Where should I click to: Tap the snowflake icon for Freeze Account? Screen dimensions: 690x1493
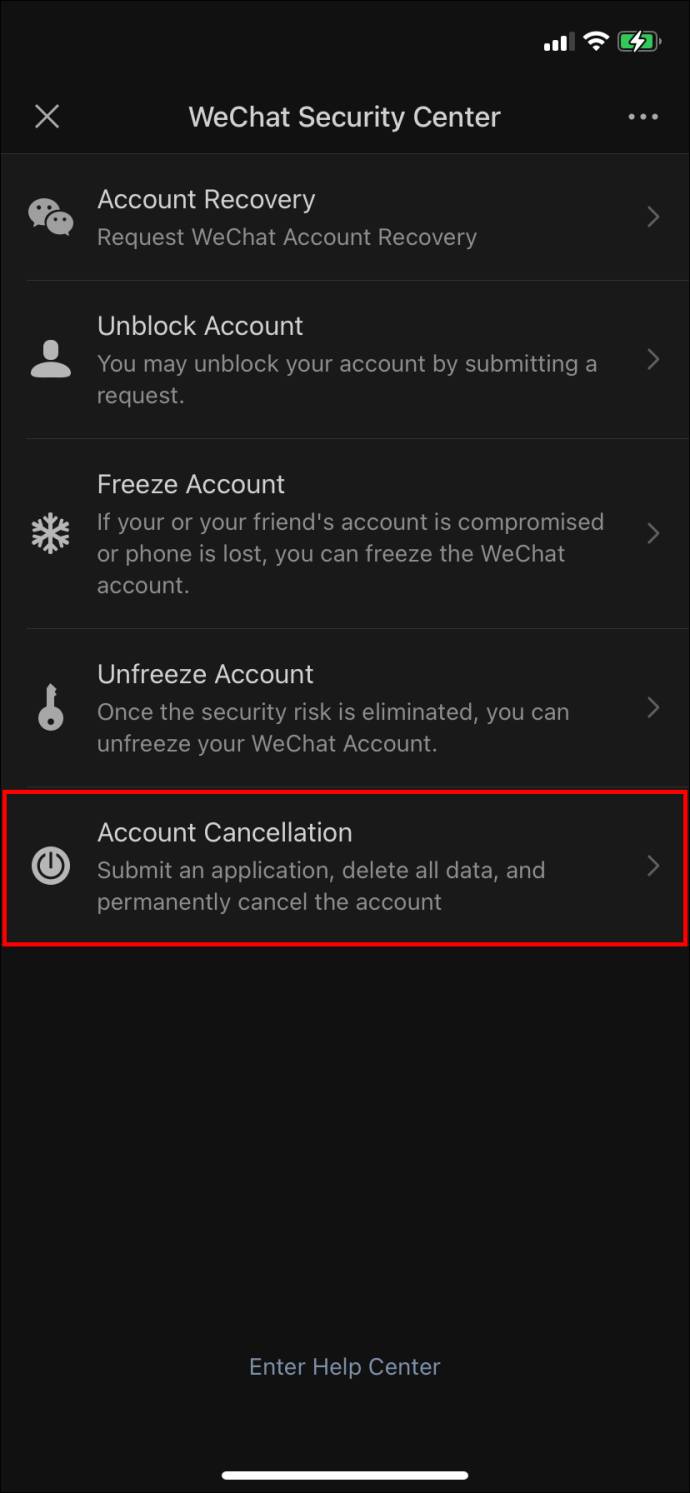(50, 533)
